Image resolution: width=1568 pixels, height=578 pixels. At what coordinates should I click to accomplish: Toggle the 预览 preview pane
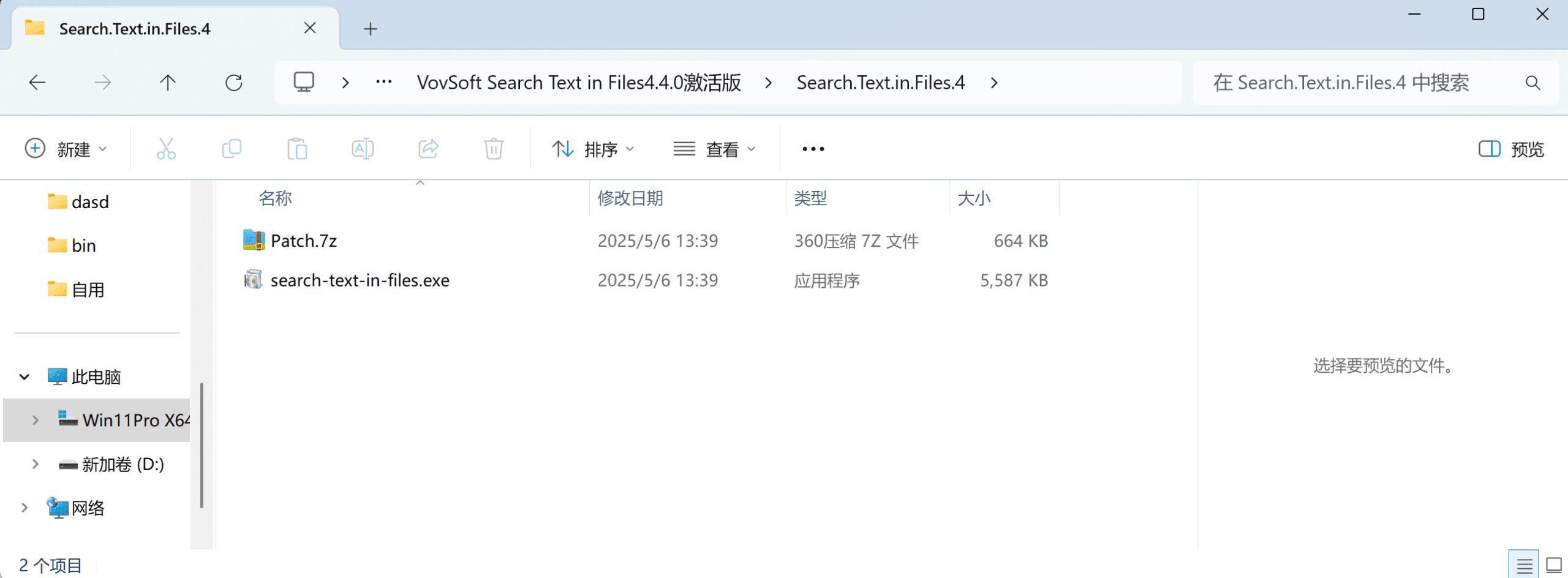point(1511,149)
